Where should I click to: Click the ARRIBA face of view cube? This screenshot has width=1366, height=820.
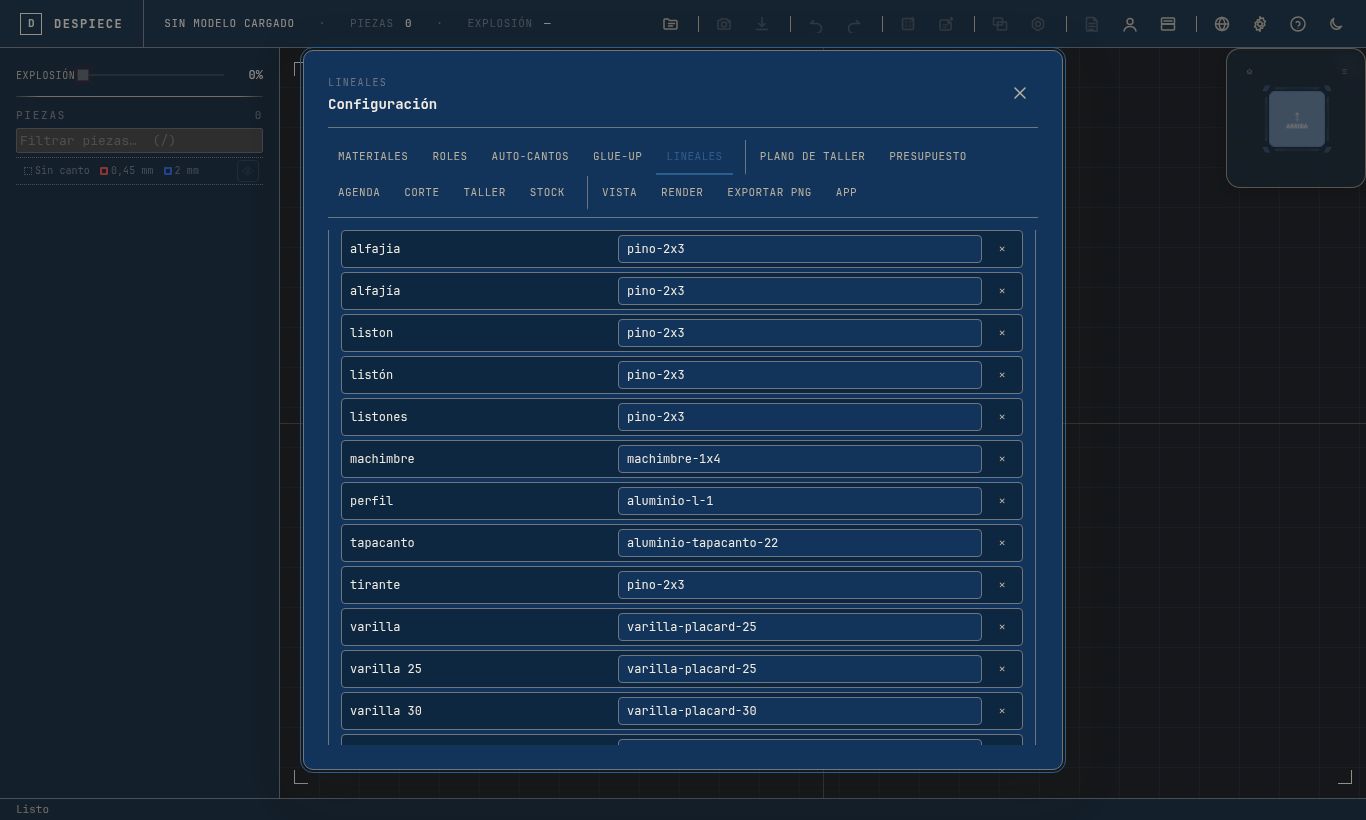(x=1297, y=119)
